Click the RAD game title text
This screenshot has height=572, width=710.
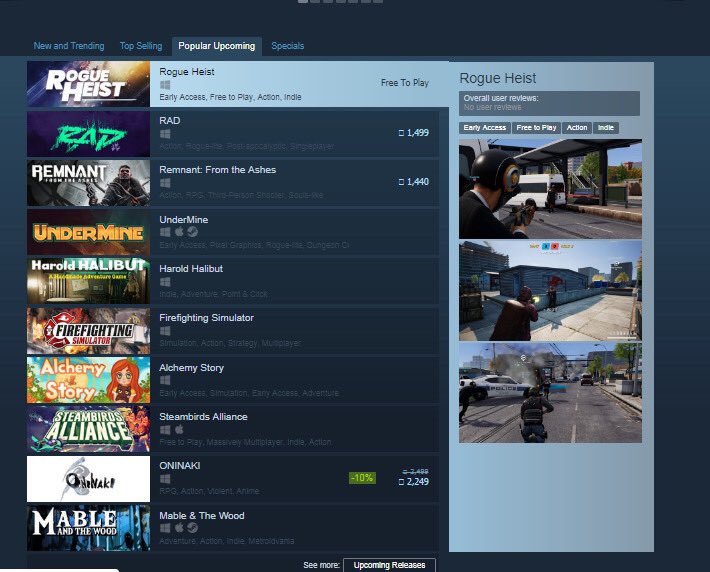170,120
